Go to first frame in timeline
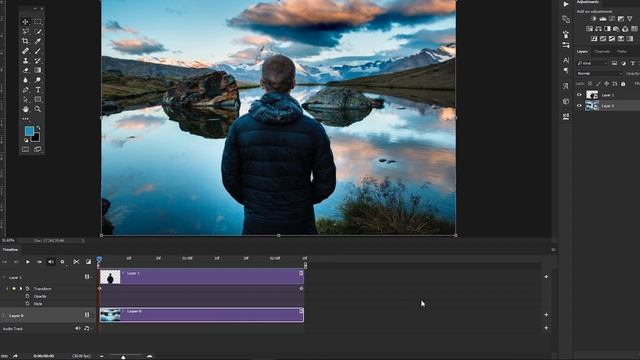Image resolution: width=640 pixels, height=360 pixels. pos(4,262)
